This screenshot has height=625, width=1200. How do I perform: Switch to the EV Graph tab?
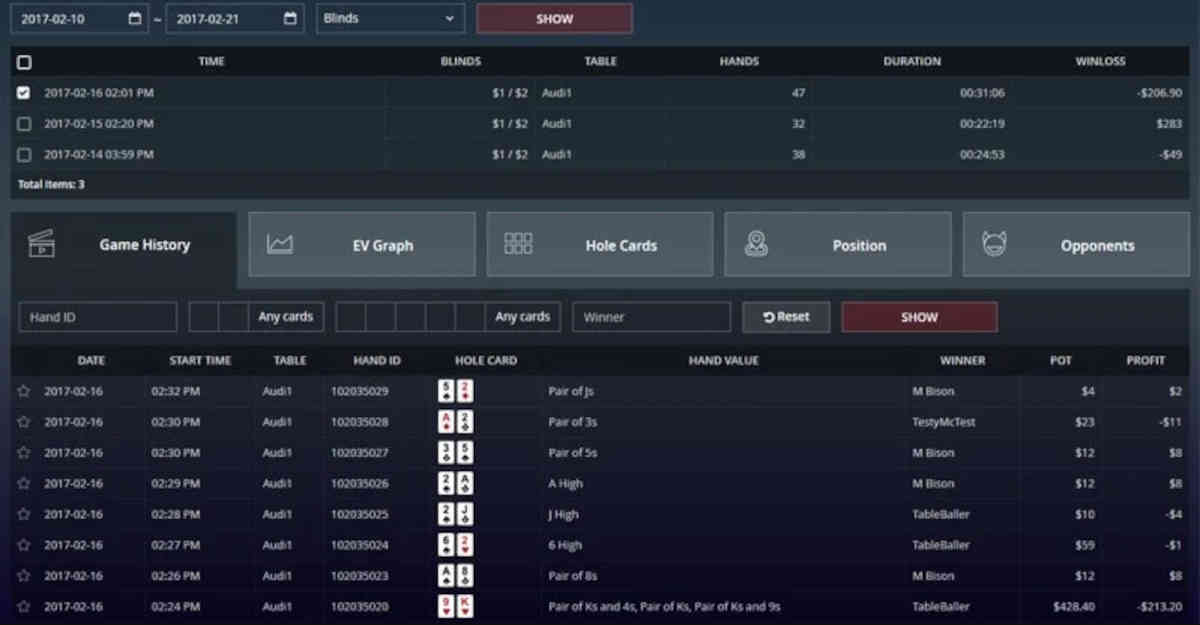pyautogui.click(x=362, y=245)
